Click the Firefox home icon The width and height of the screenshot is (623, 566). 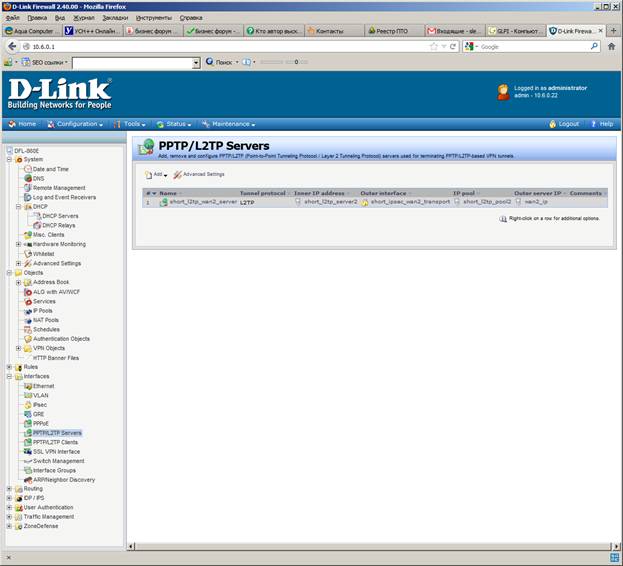tap(611, 46)
